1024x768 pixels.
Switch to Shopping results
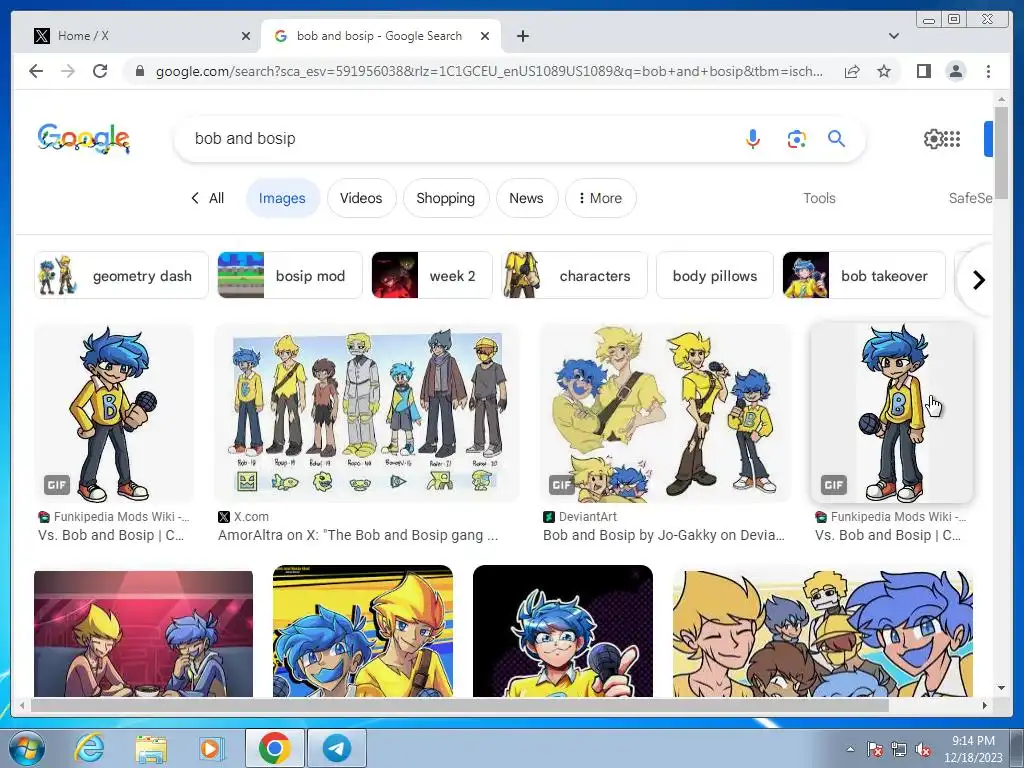(x=445, y=198)
